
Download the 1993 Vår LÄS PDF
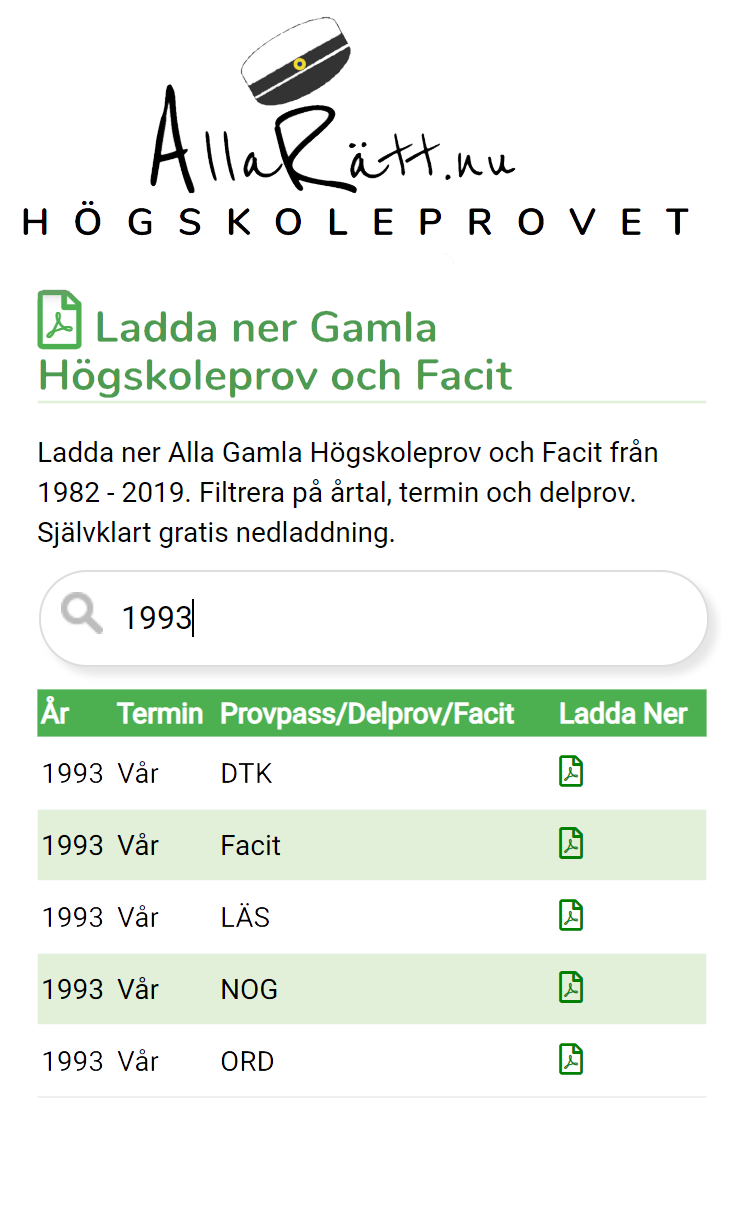pyautogui.click(x=570, y=916)
